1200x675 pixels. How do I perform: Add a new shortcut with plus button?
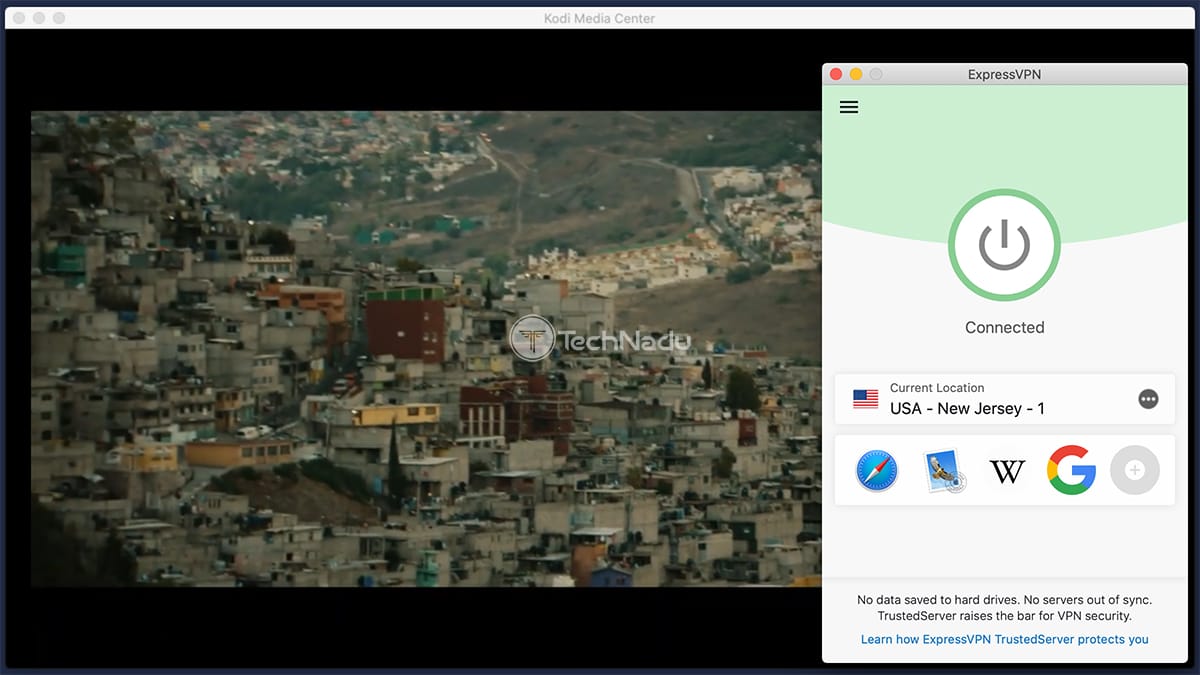pos(1135,470)
